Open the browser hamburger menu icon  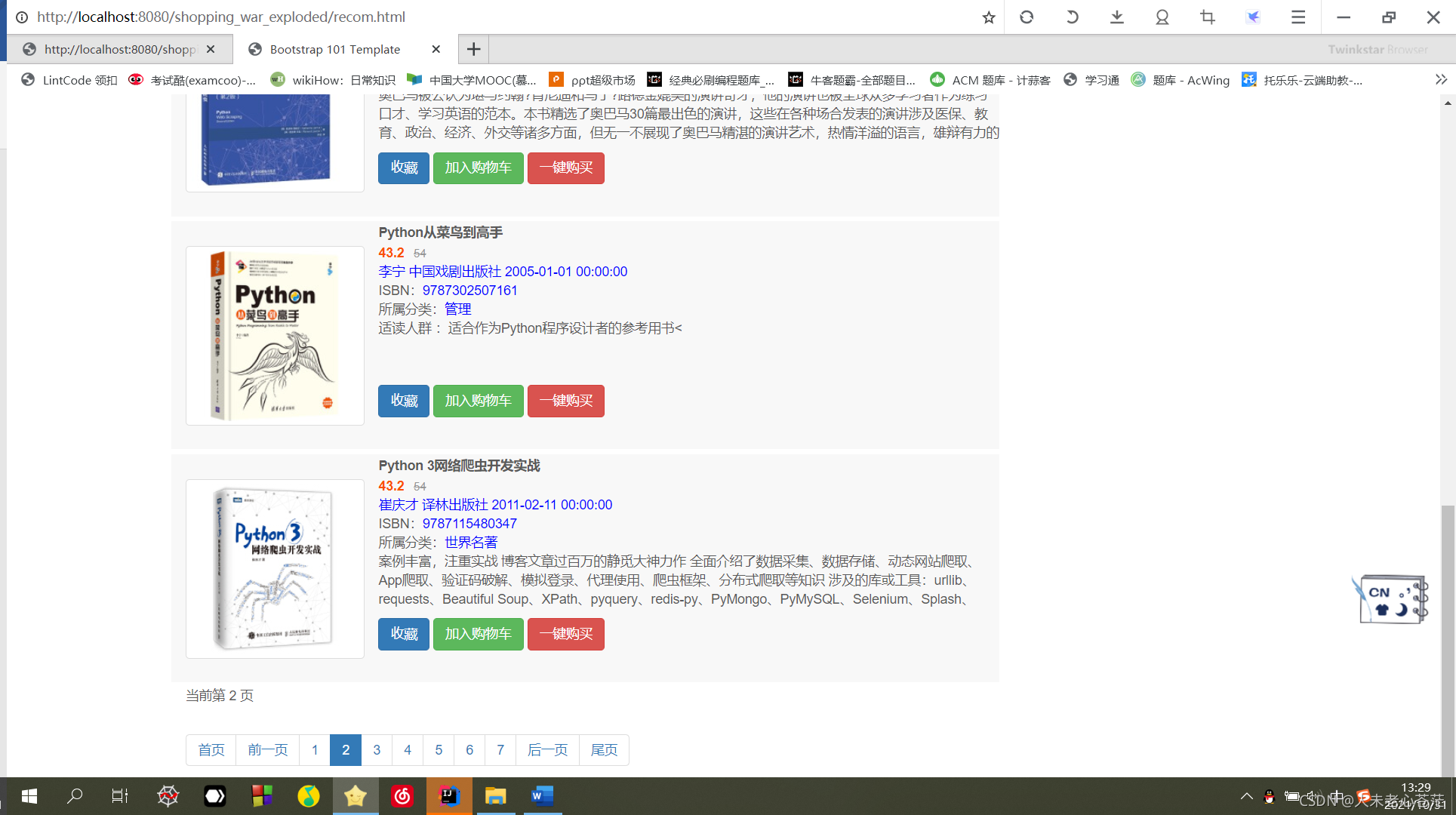click(x=1298, y=17)
